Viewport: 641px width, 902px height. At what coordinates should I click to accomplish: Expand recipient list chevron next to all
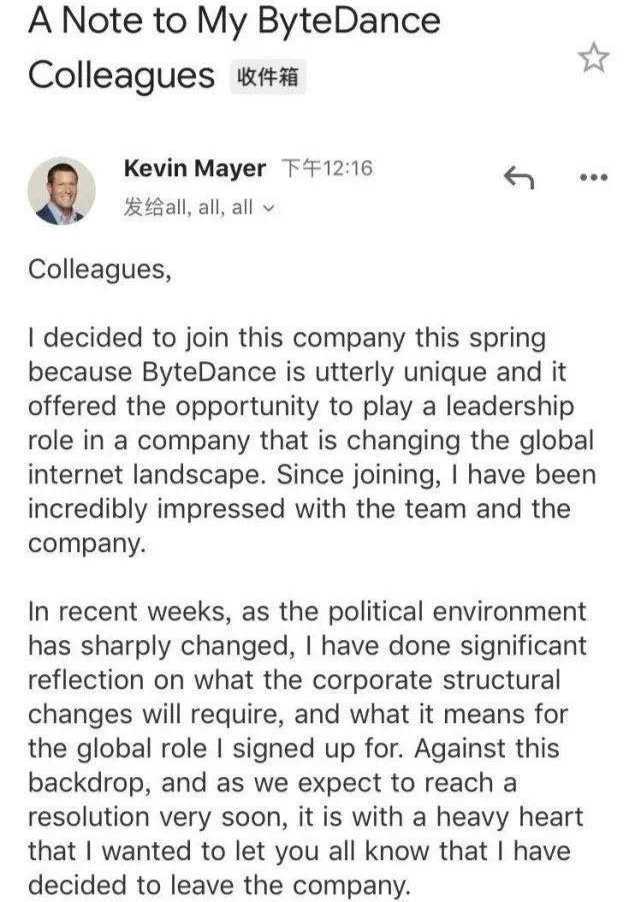267,209
